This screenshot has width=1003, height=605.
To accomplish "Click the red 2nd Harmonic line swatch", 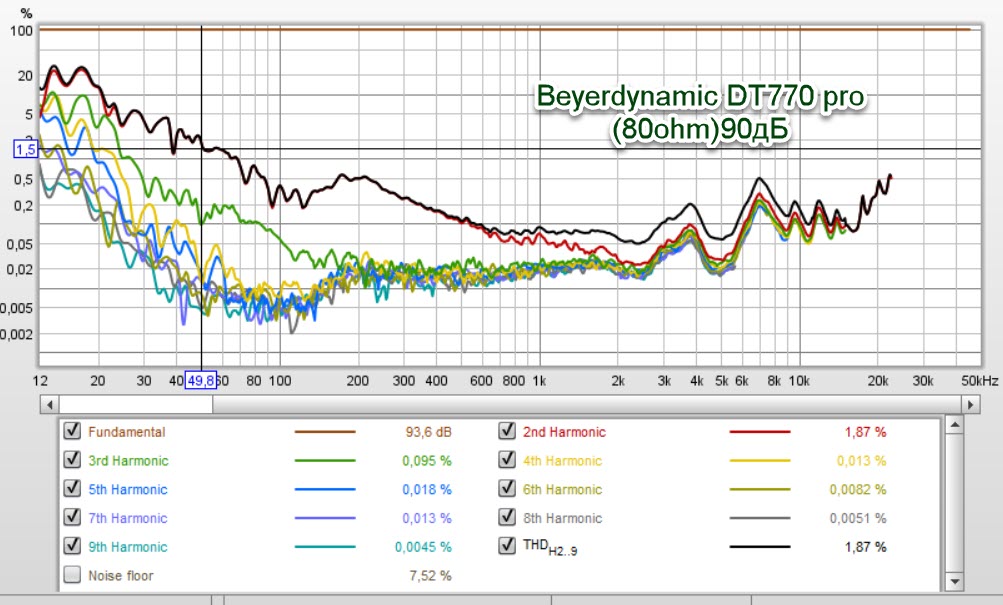I will pos(759,433).
